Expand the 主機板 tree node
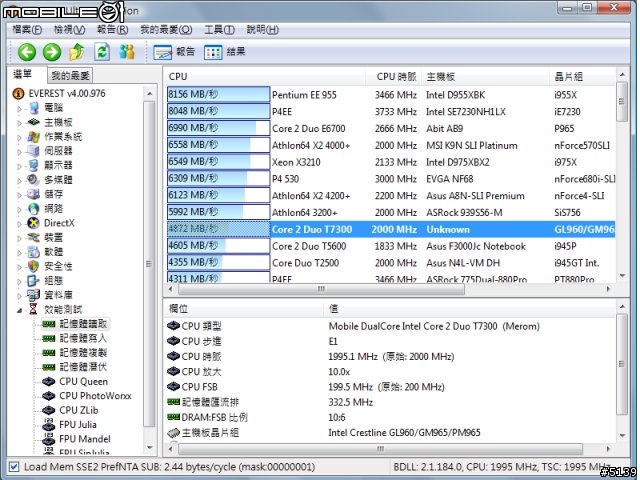 point(19,123)
